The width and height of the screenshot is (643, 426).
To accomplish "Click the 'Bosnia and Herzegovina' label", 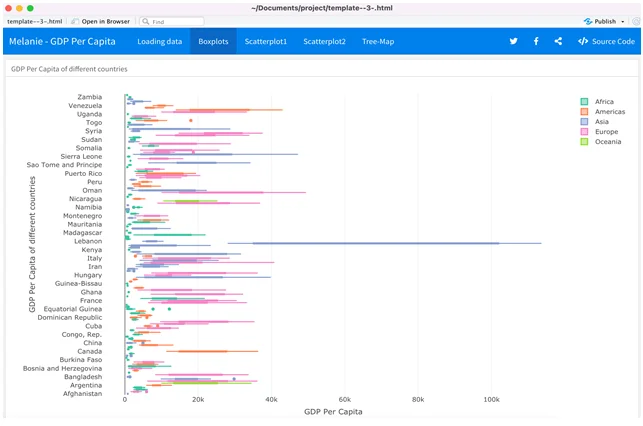I will tap(62, 368).
